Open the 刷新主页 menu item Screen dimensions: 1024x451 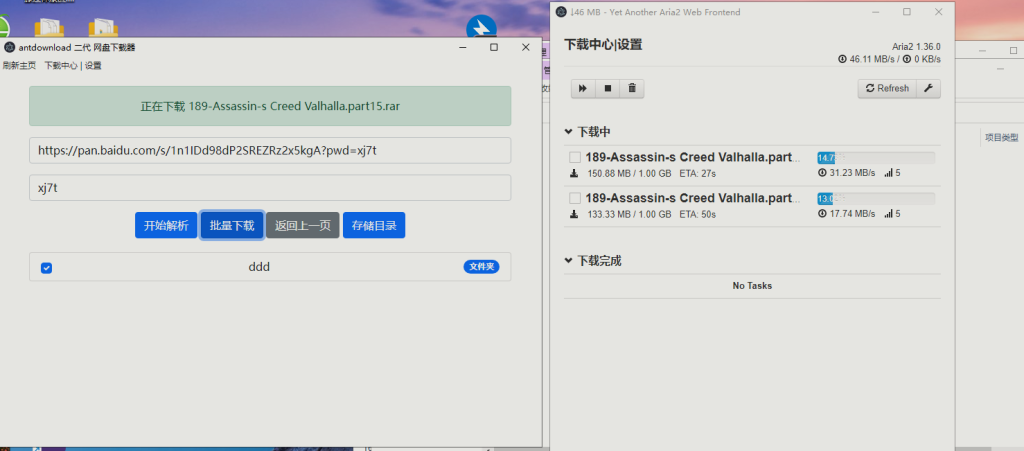(x=19, y=66)
